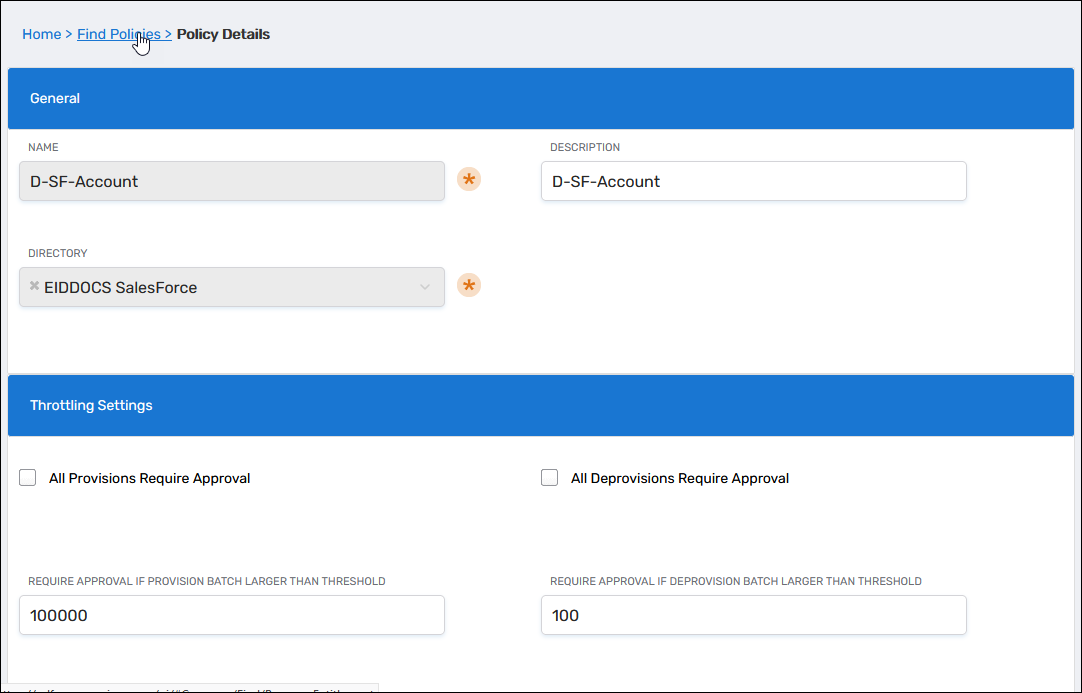Click the provision batch threshold field 100000
Viewport: 1082px width, 693px height.
tap(231, 616)
